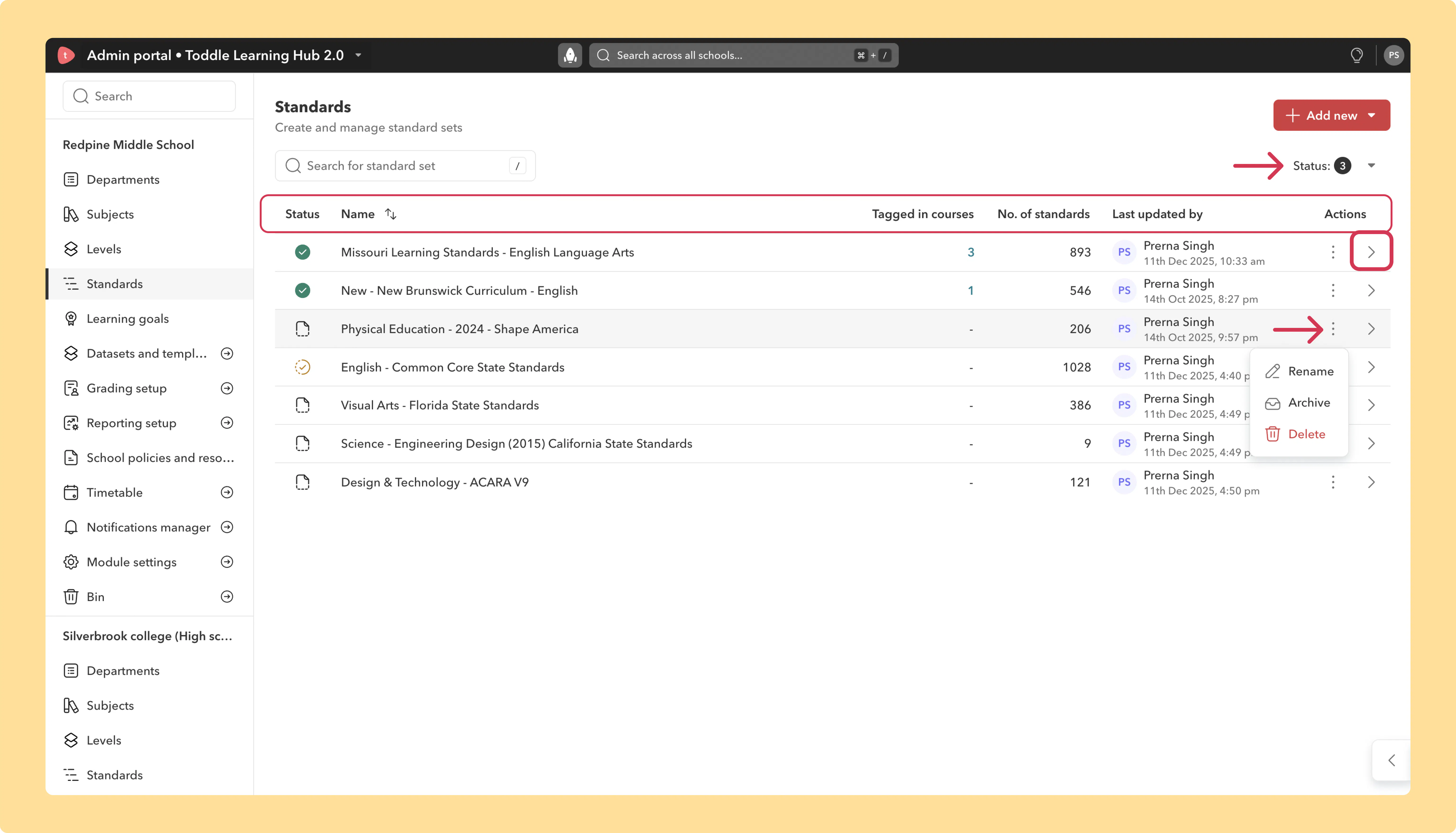Click draft status icon for Physical Education
Viewport: 1456px width, 833px height.
pyautogui.click(x=303, y=329)
